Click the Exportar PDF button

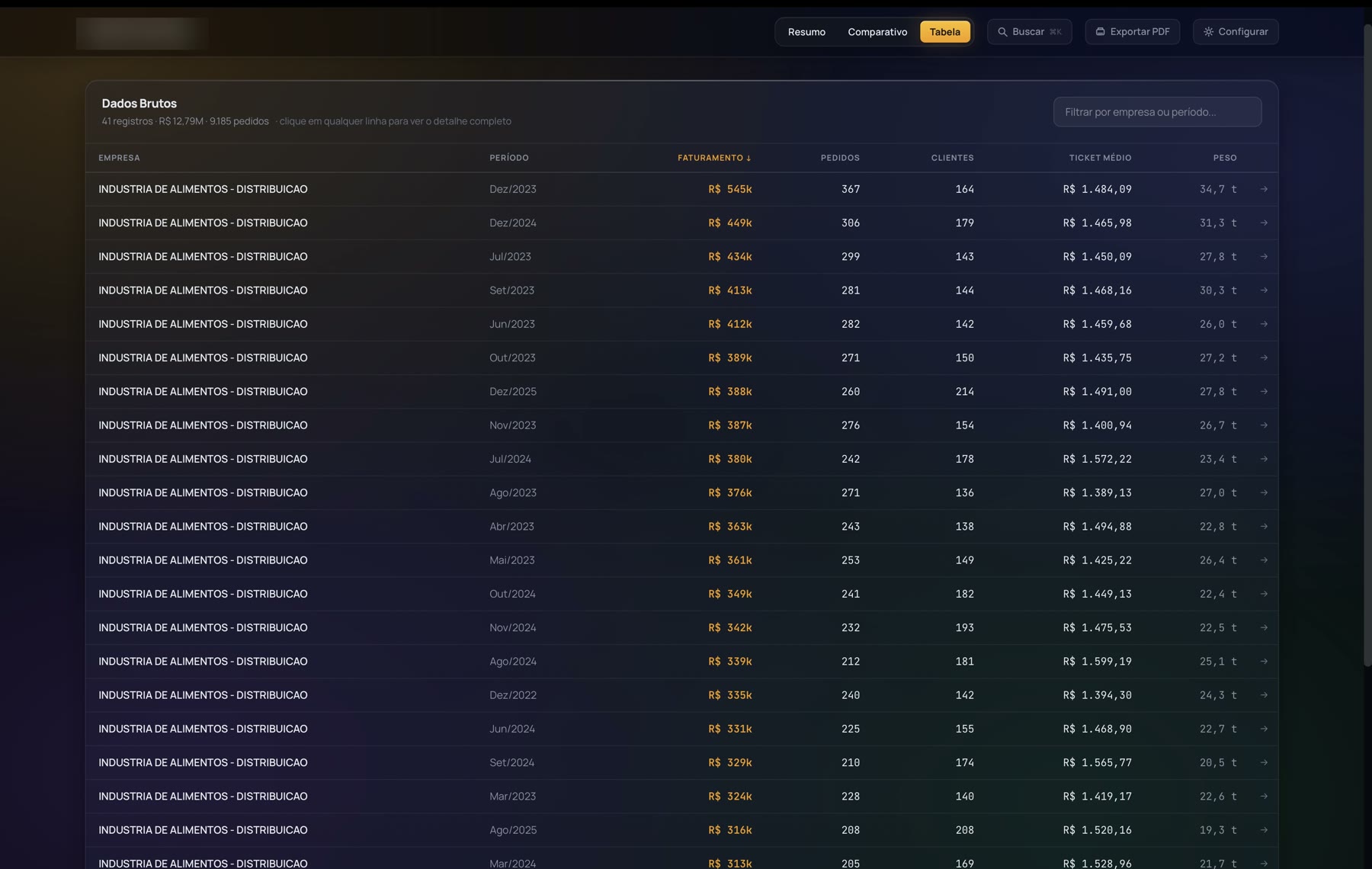[1132, 32]
